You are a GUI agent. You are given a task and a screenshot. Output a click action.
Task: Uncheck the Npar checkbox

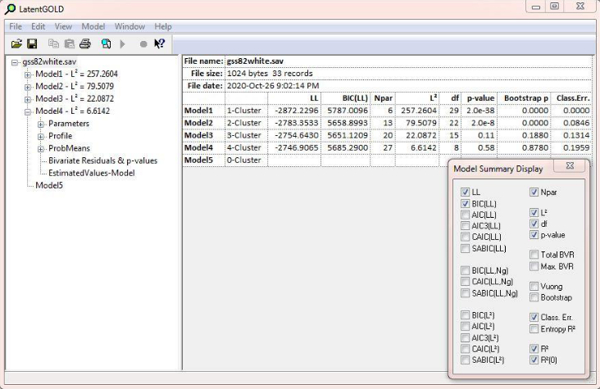click(534, 192)
